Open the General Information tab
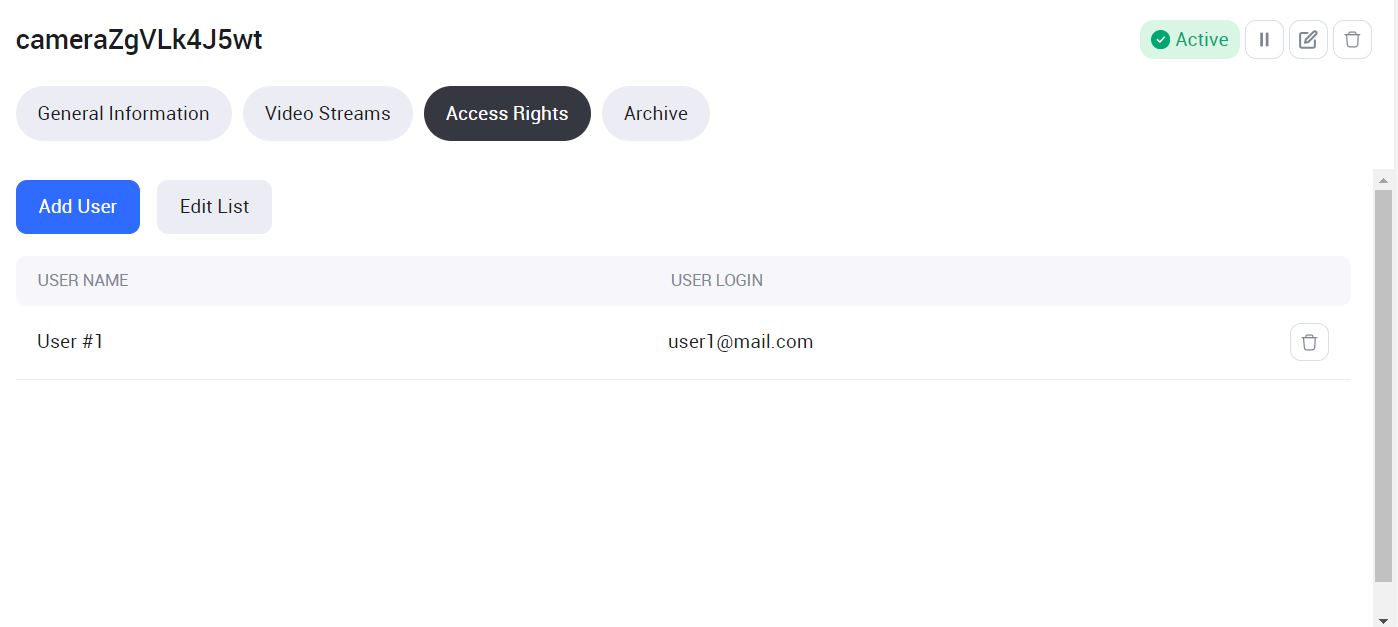 point(124,114)
